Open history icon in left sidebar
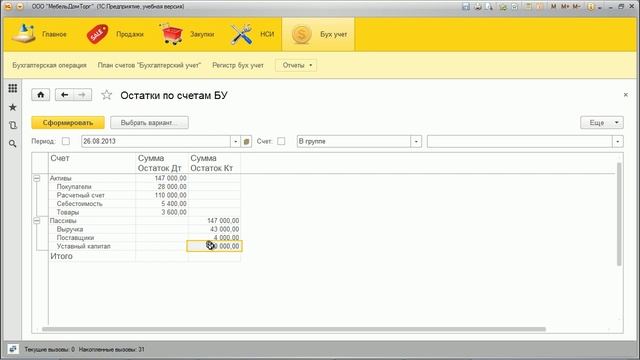The image size is (640, 360). pos(13,125)
